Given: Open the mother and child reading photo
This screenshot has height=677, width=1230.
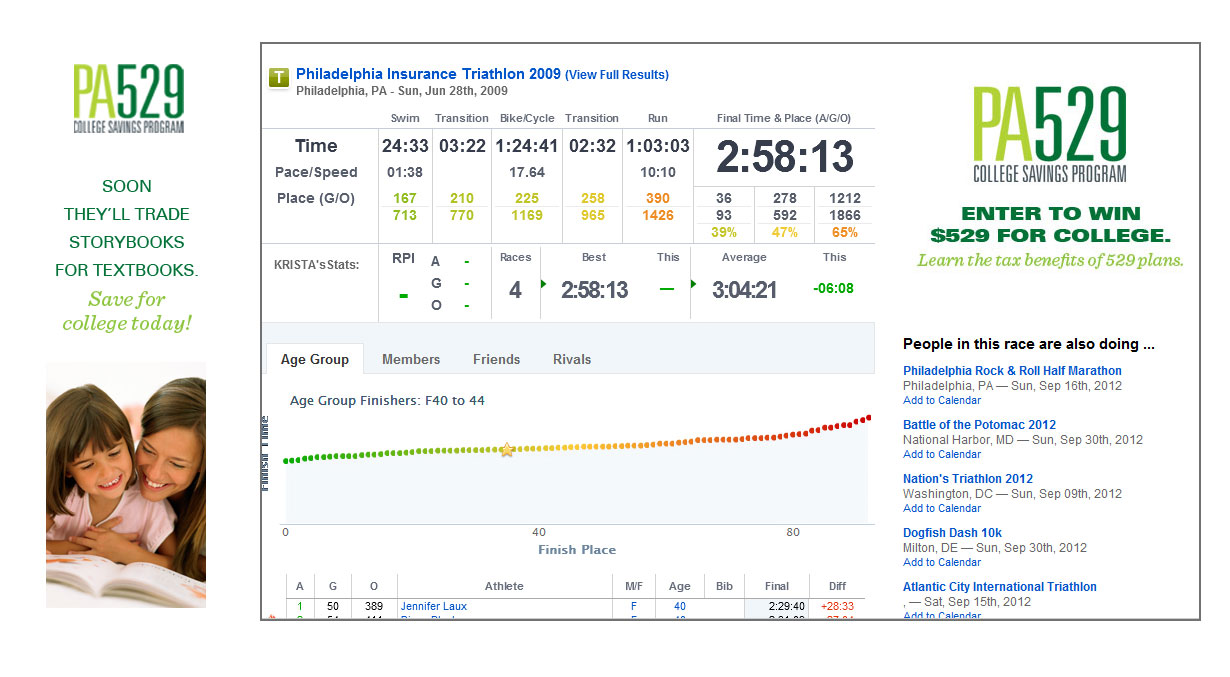Looking at the screenshot, I should coord(126,485).
